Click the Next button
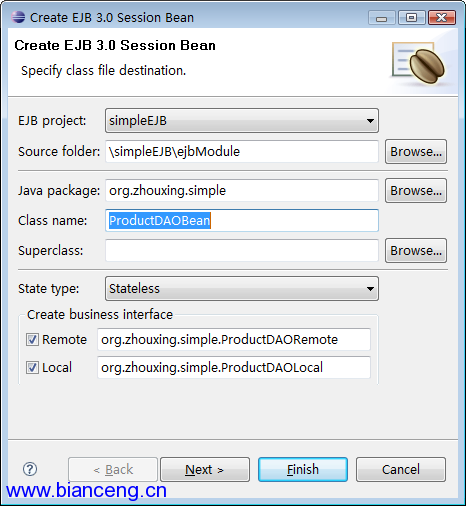Viewport: 466px width, 506px height. (x=205, y=469)
